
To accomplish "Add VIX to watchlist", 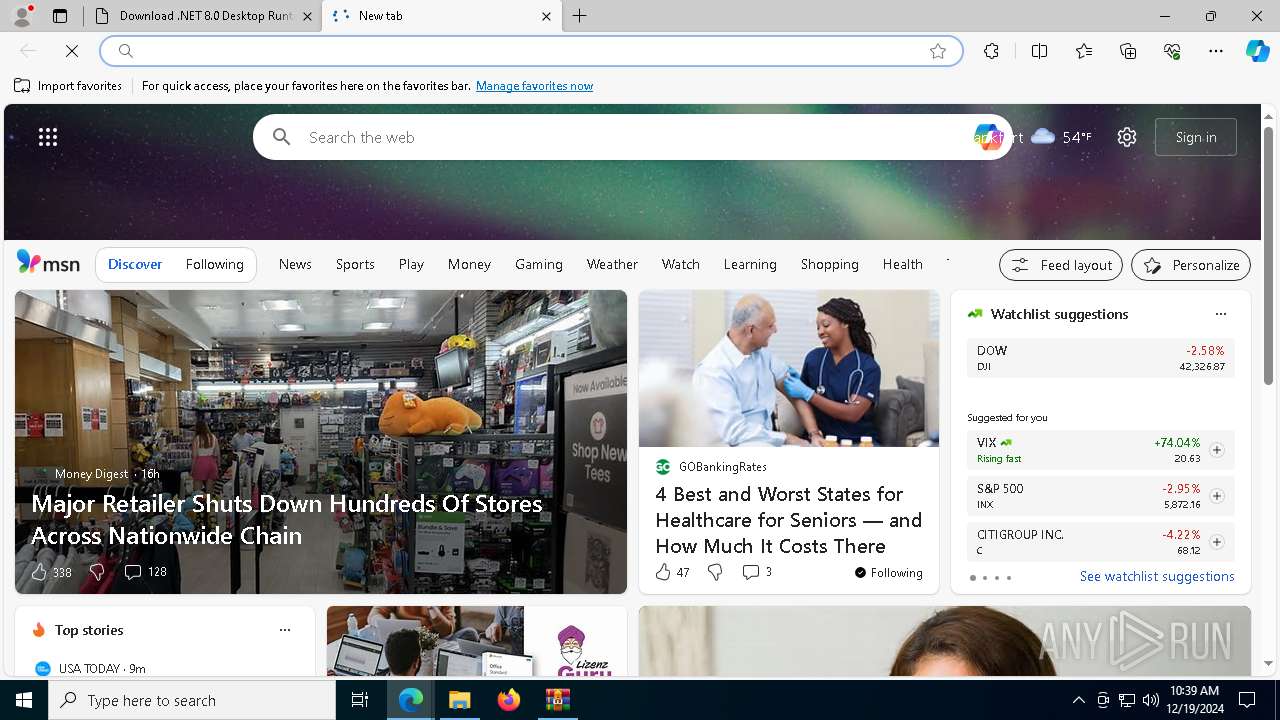I will point(1216,450).
